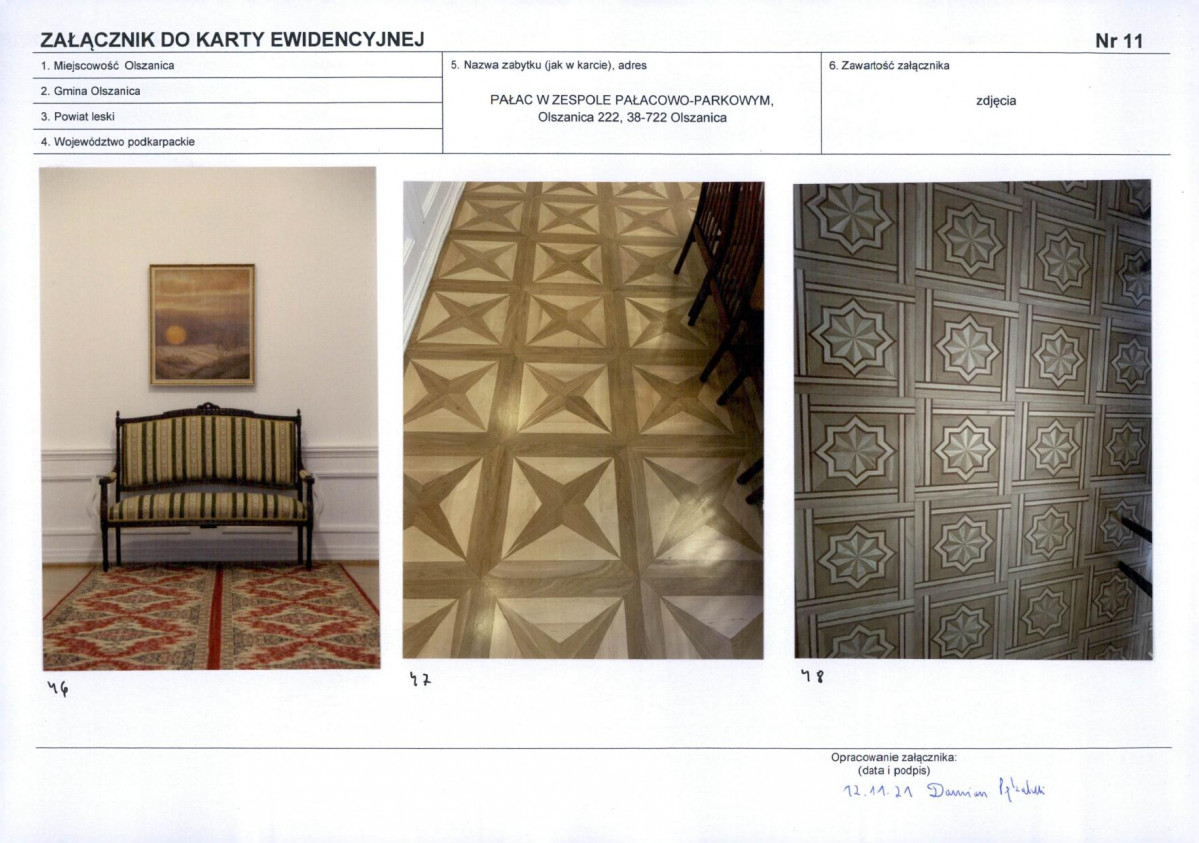This screenshot has width=1199, height=843.
Task: Click the Województwo podkarpackie field
Action: point(238,142)
